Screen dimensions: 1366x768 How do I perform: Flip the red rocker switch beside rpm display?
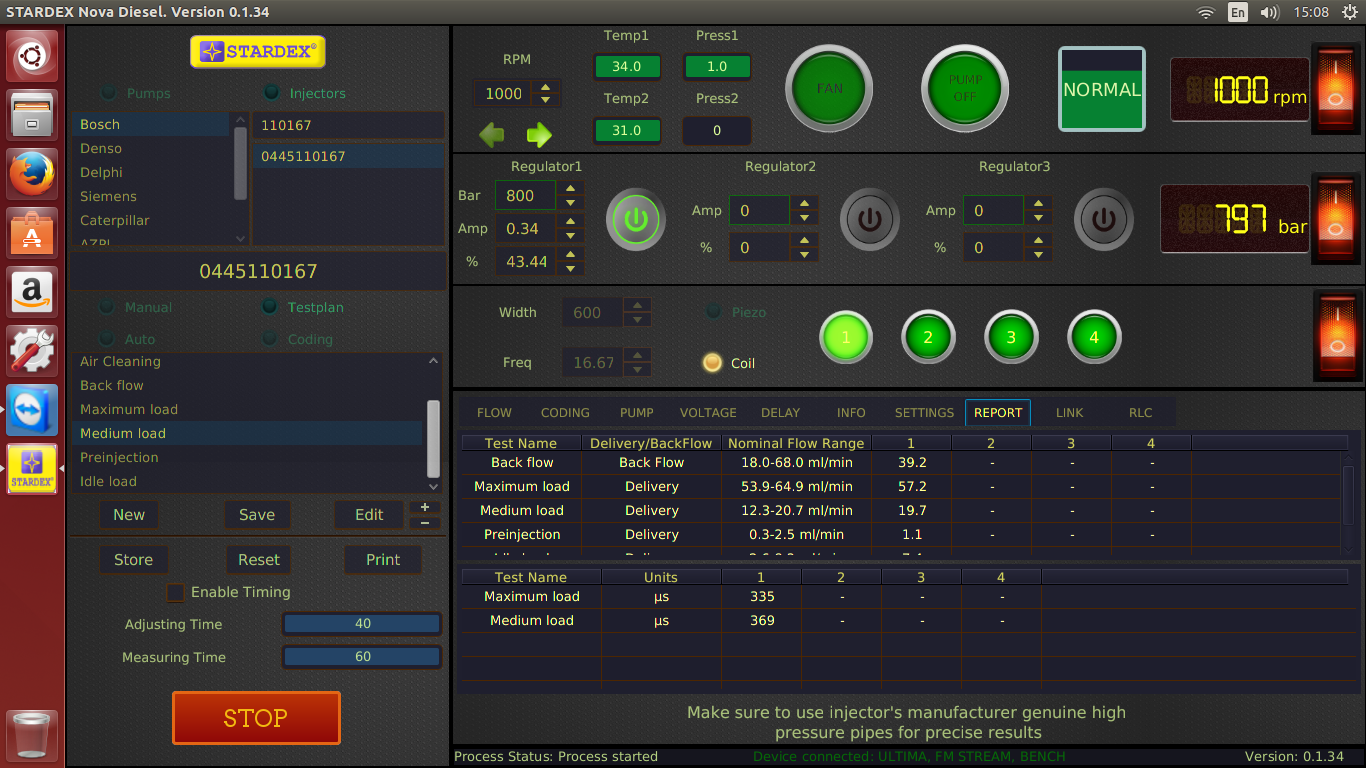[x=1336, y=89]
